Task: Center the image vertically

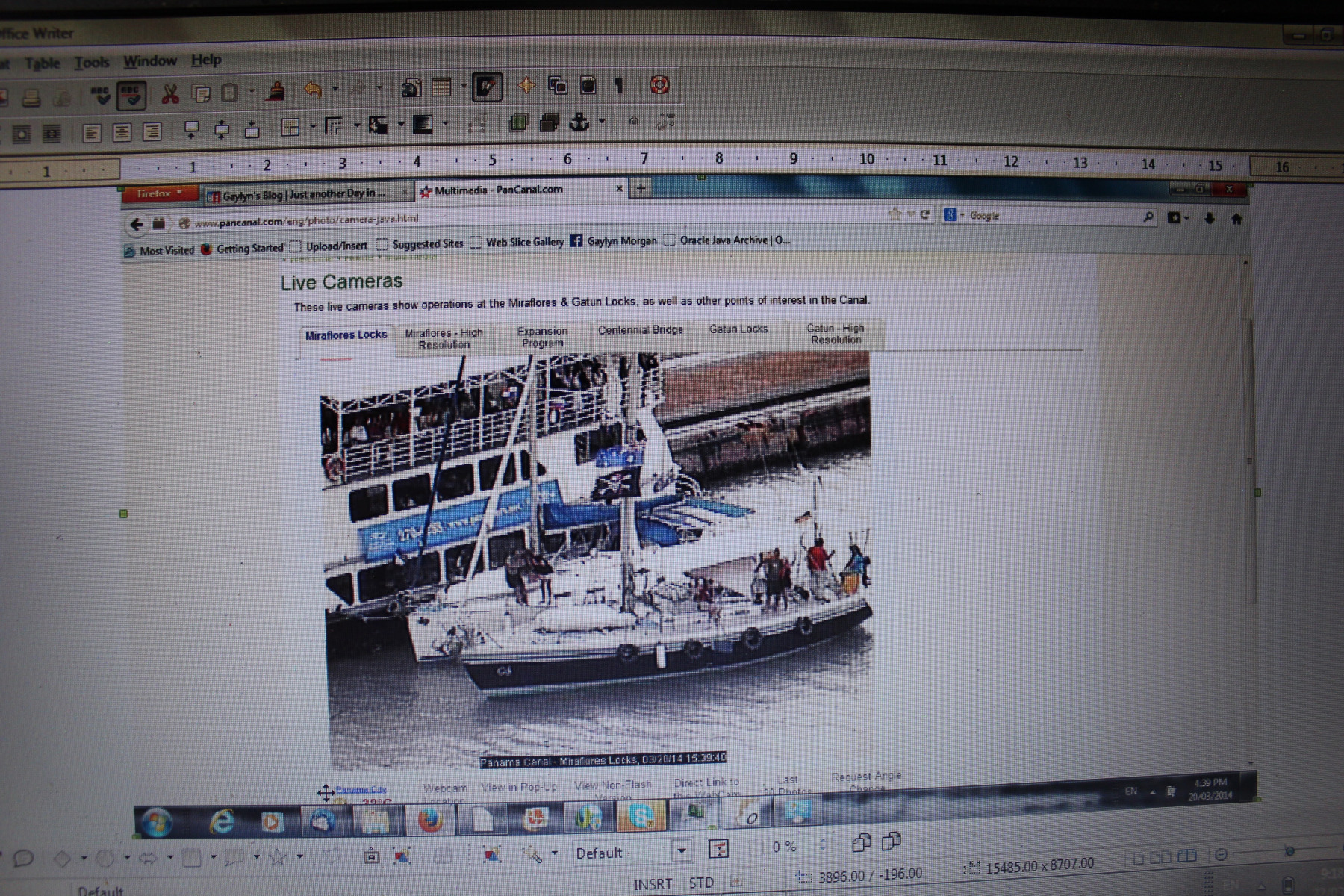Action: (222, 129)
